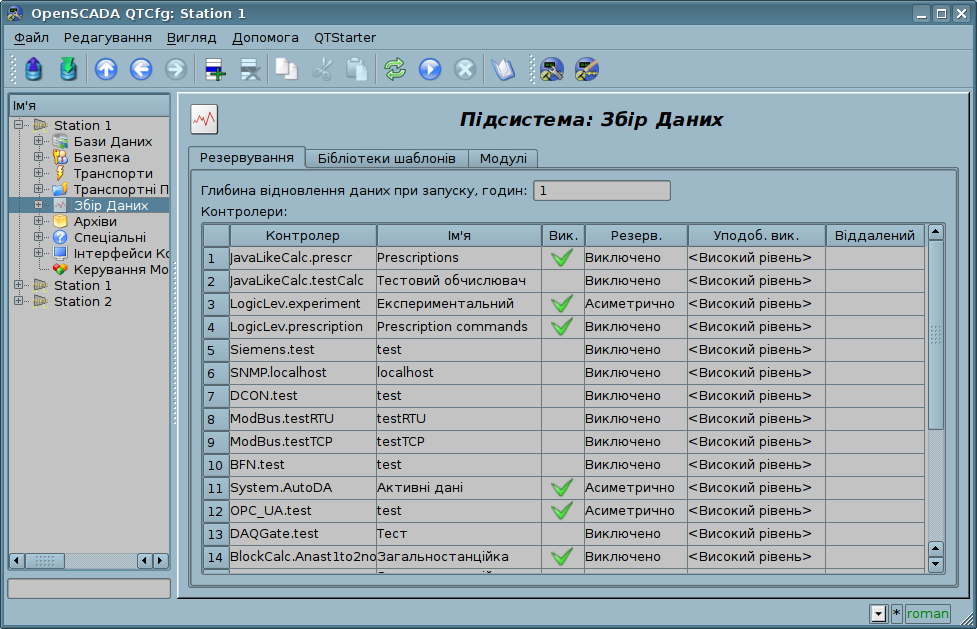Switch to the Бібліотеки шаблонів tab
Viewport: 977px width, 629px height.
[x=386, y=159]
